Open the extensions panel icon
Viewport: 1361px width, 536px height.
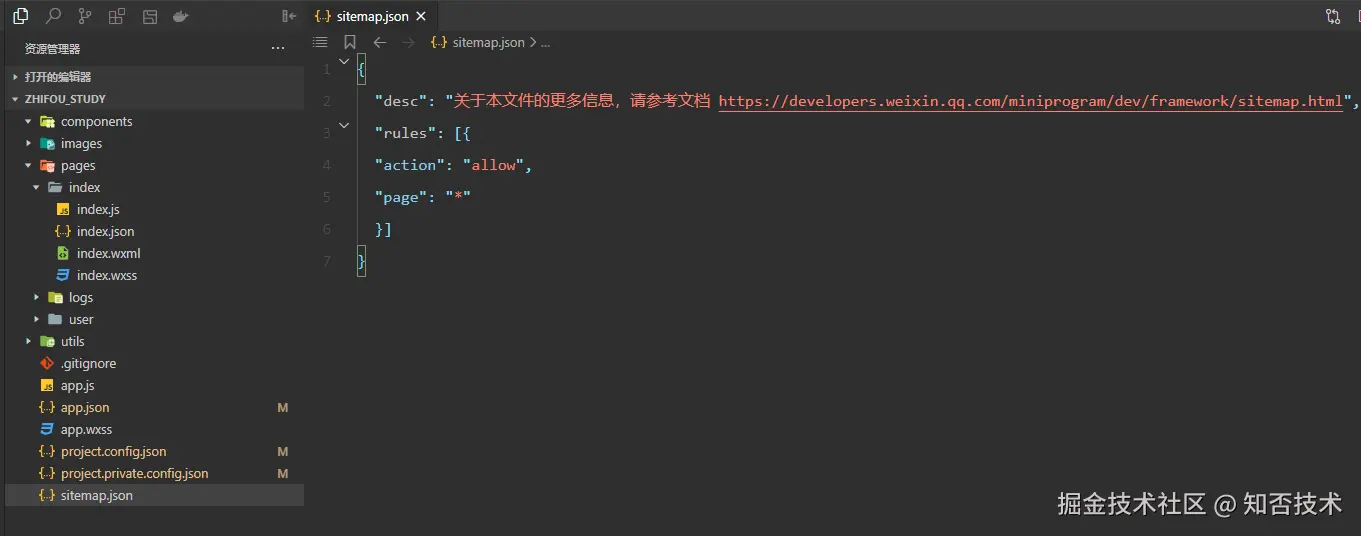pos(117,16)
